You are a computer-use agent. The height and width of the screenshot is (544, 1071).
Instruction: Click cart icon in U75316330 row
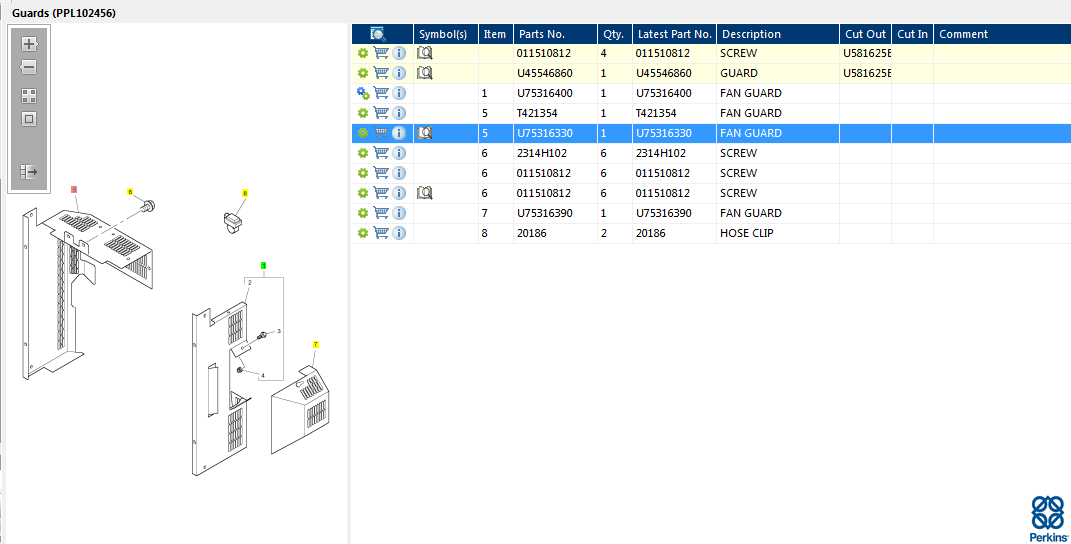381,133
